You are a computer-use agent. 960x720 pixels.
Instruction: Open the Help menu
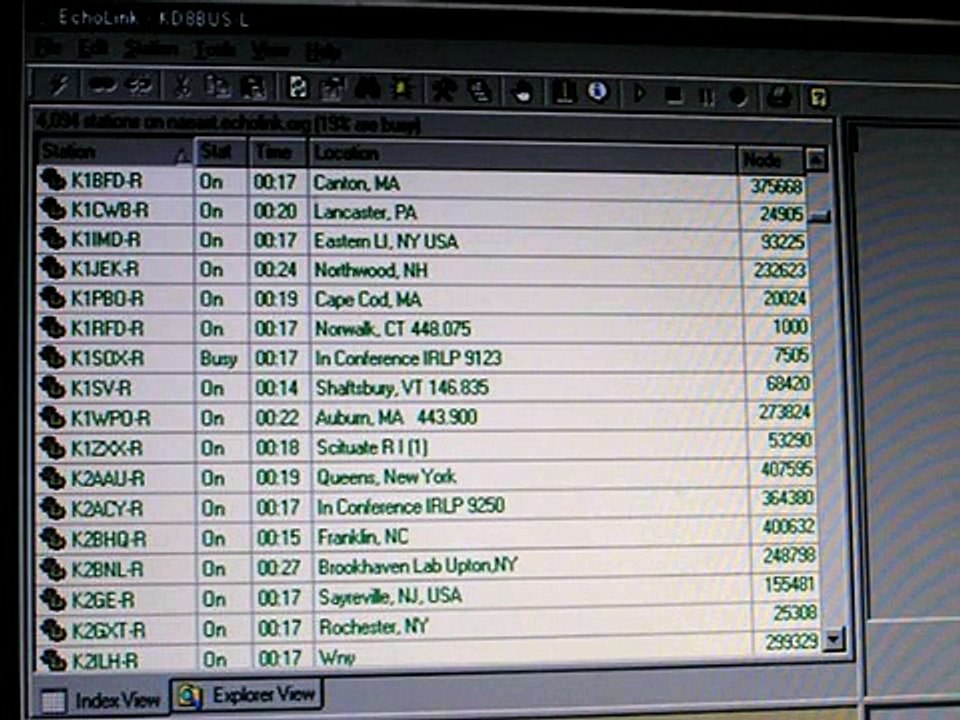[x=323, y=53]
